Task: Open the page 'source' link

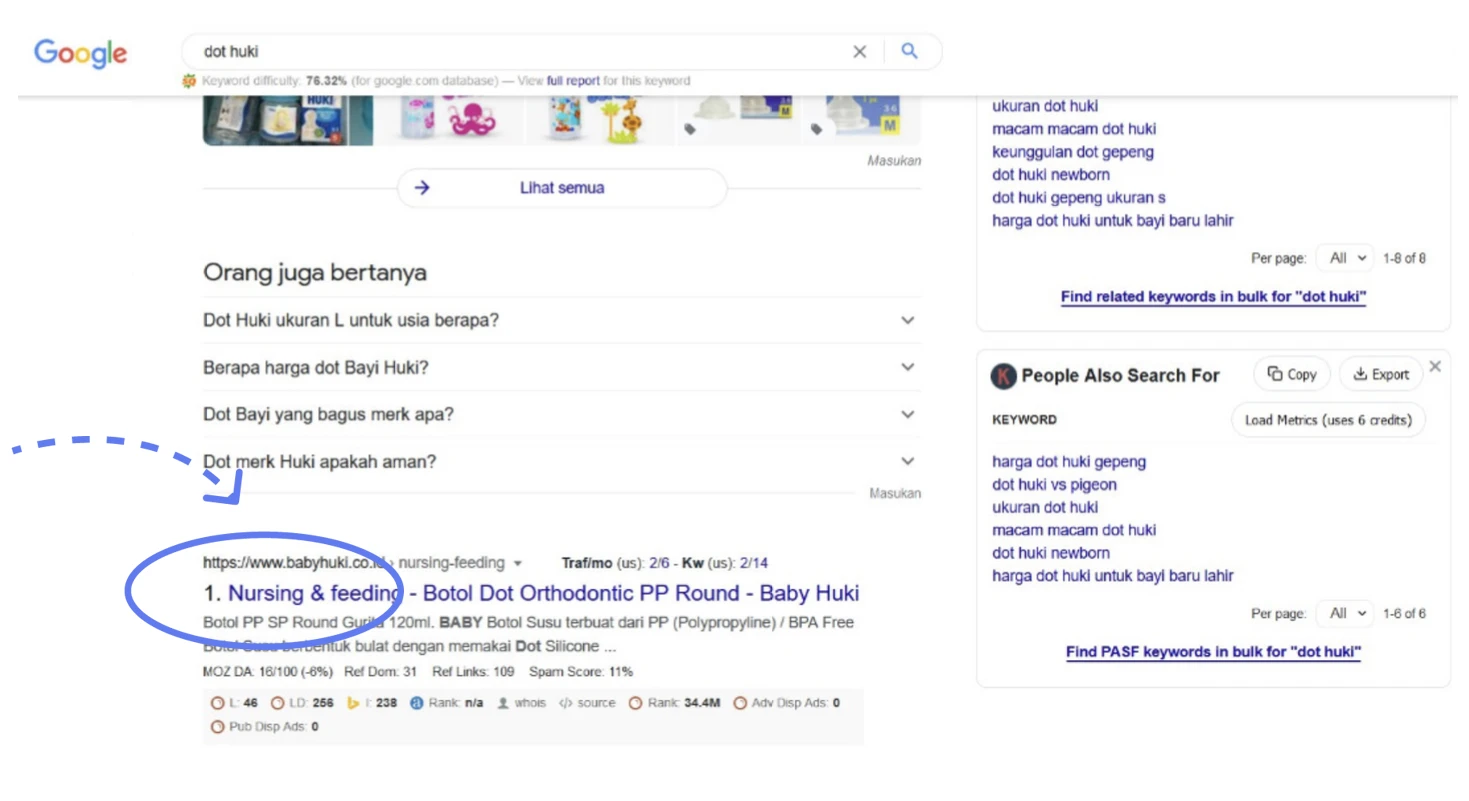Action: (x=596, y=703)
